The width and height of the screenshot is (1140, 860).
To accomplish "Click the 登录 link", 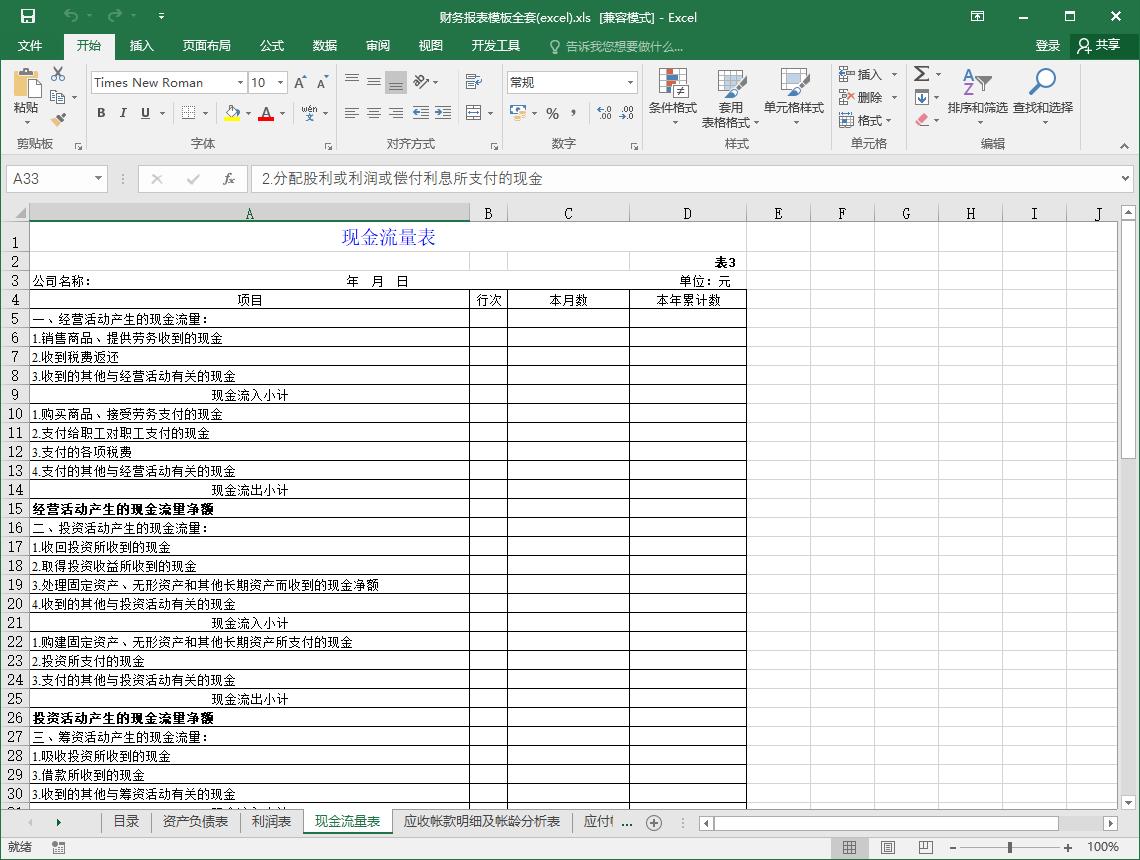I will click(1048, 45).
